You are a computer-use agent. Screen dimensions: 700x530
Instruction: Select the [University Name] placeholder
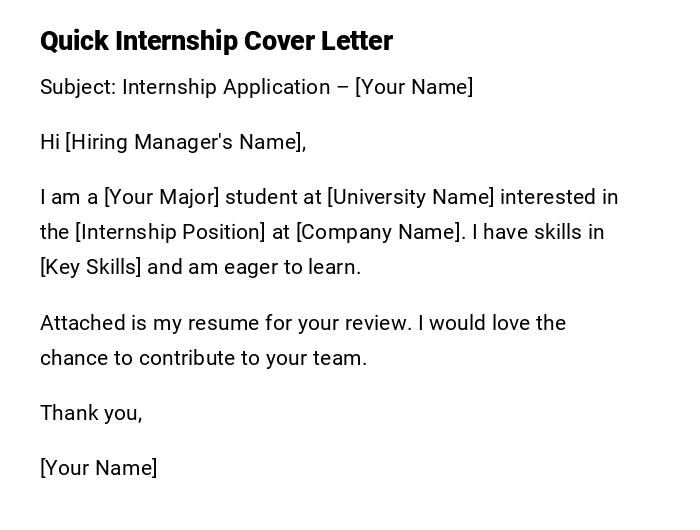tap(411, 197)
